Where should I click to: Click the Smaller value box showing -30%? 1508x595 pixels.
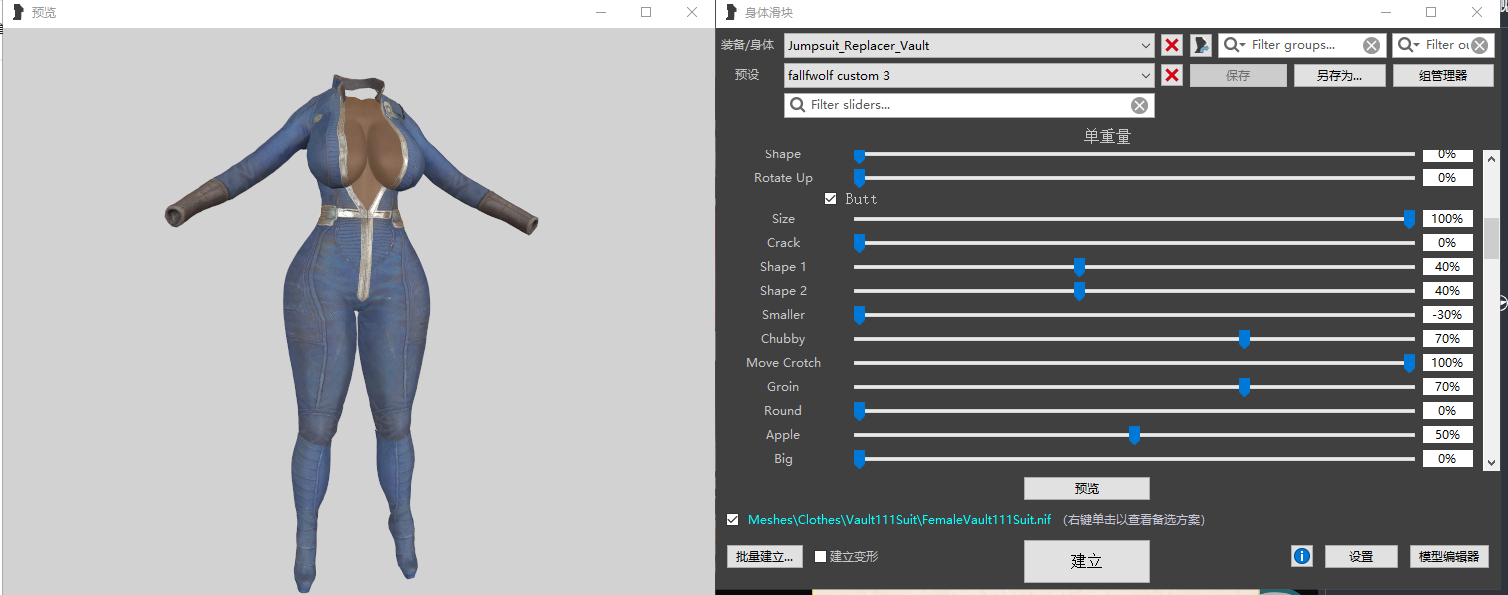(1447, 314)
